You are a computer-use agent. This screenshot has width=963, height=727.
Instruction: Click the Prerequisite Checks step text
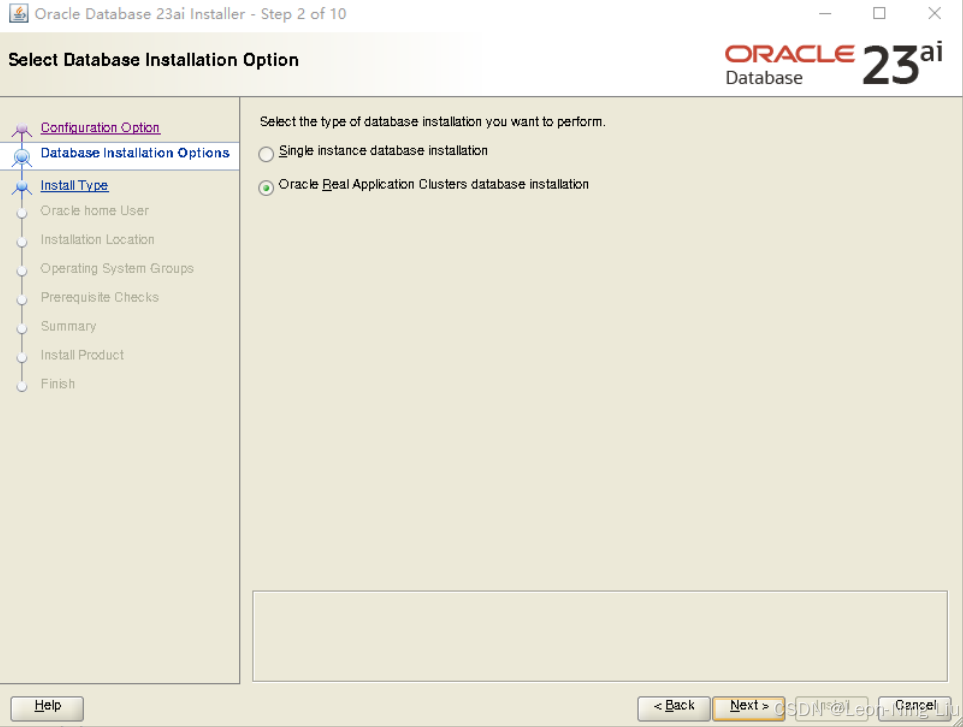point(99,297)
